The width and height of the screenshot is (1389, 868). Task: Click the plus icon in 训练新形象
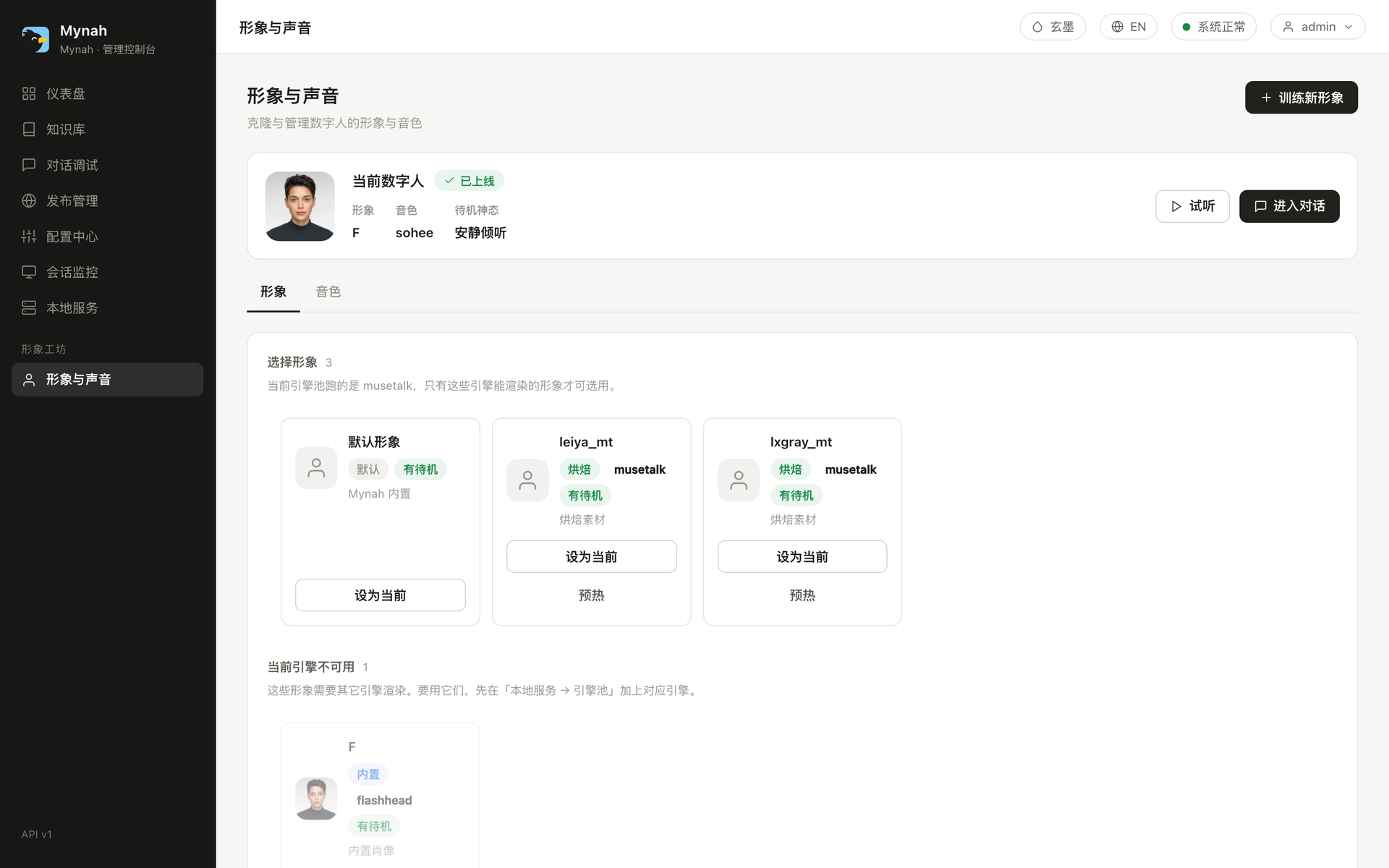1266,98
